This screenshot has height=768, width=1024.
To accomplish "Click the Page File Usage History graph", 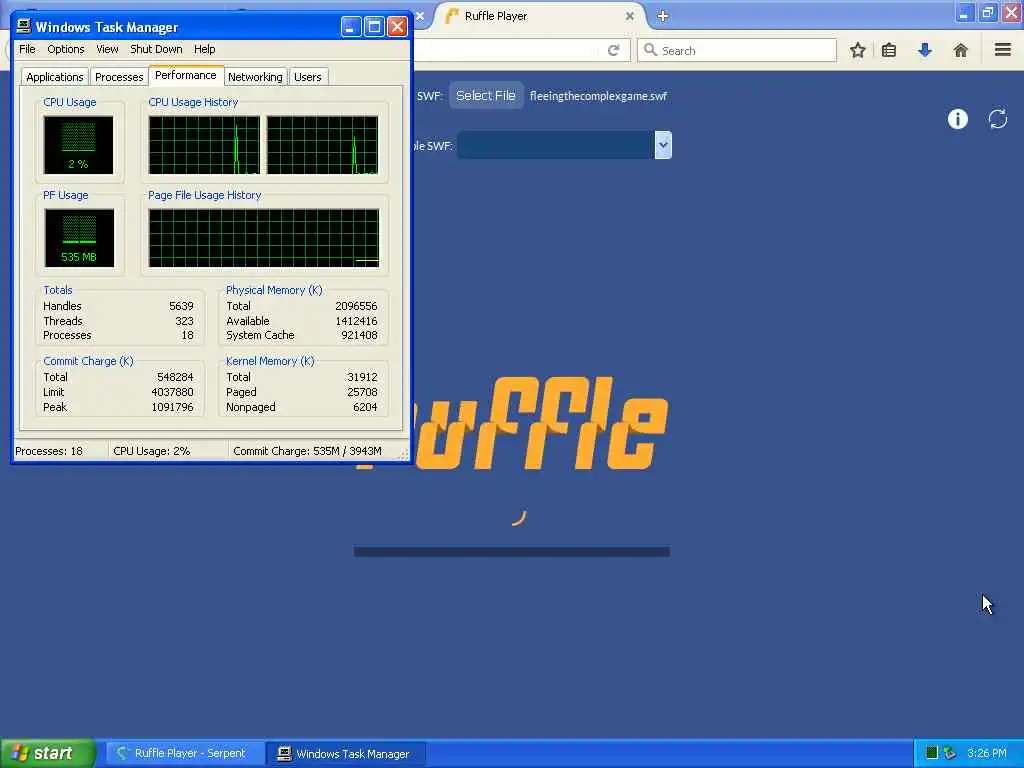I will [264, 238].
